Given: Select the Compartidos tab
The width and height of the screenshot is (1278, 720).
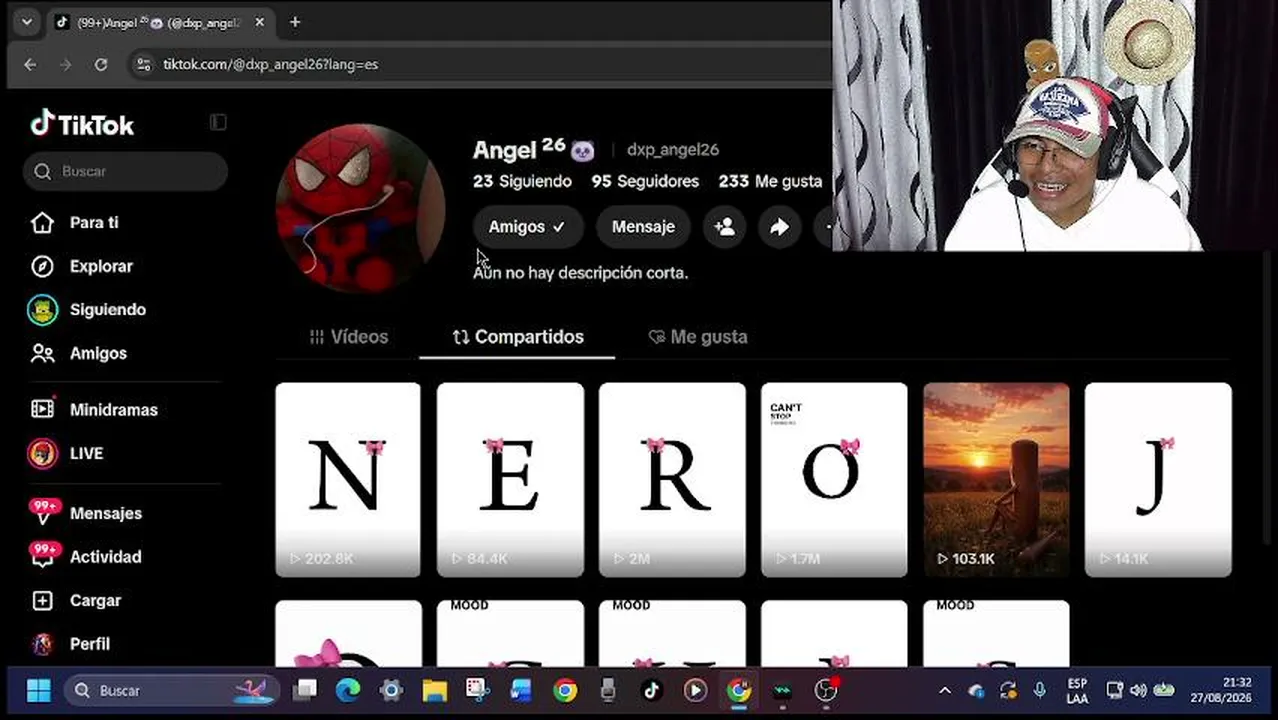Looking at the screenshot, I should pyautogui.click(x=517, y=337).
